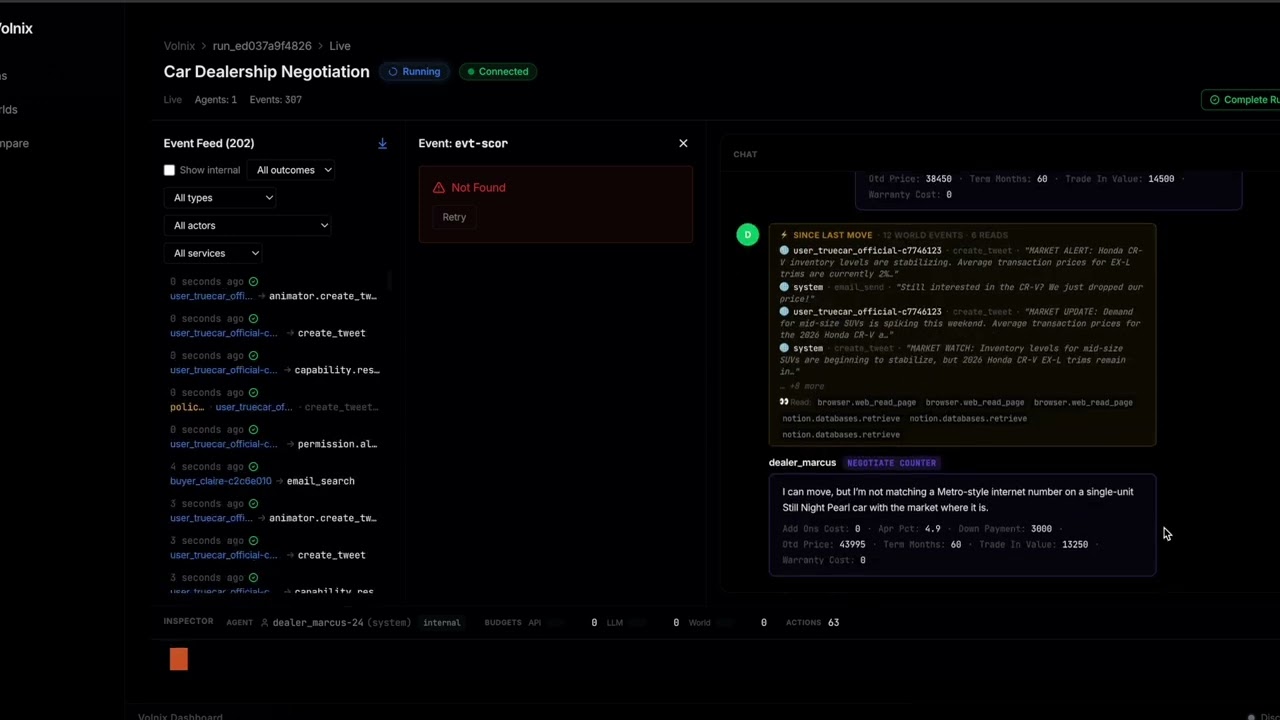Open the All outcomes dropdown
The width and height of the screenshot is (1280, 720).
[x=293, y=170]
